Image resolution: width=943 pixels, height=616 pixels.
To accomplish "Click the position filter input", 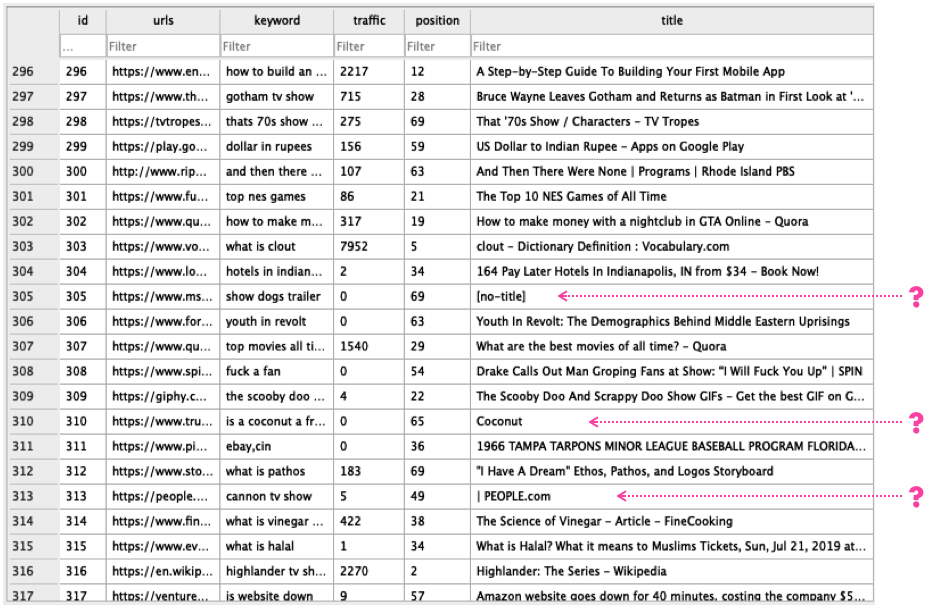I will point(437,46).
